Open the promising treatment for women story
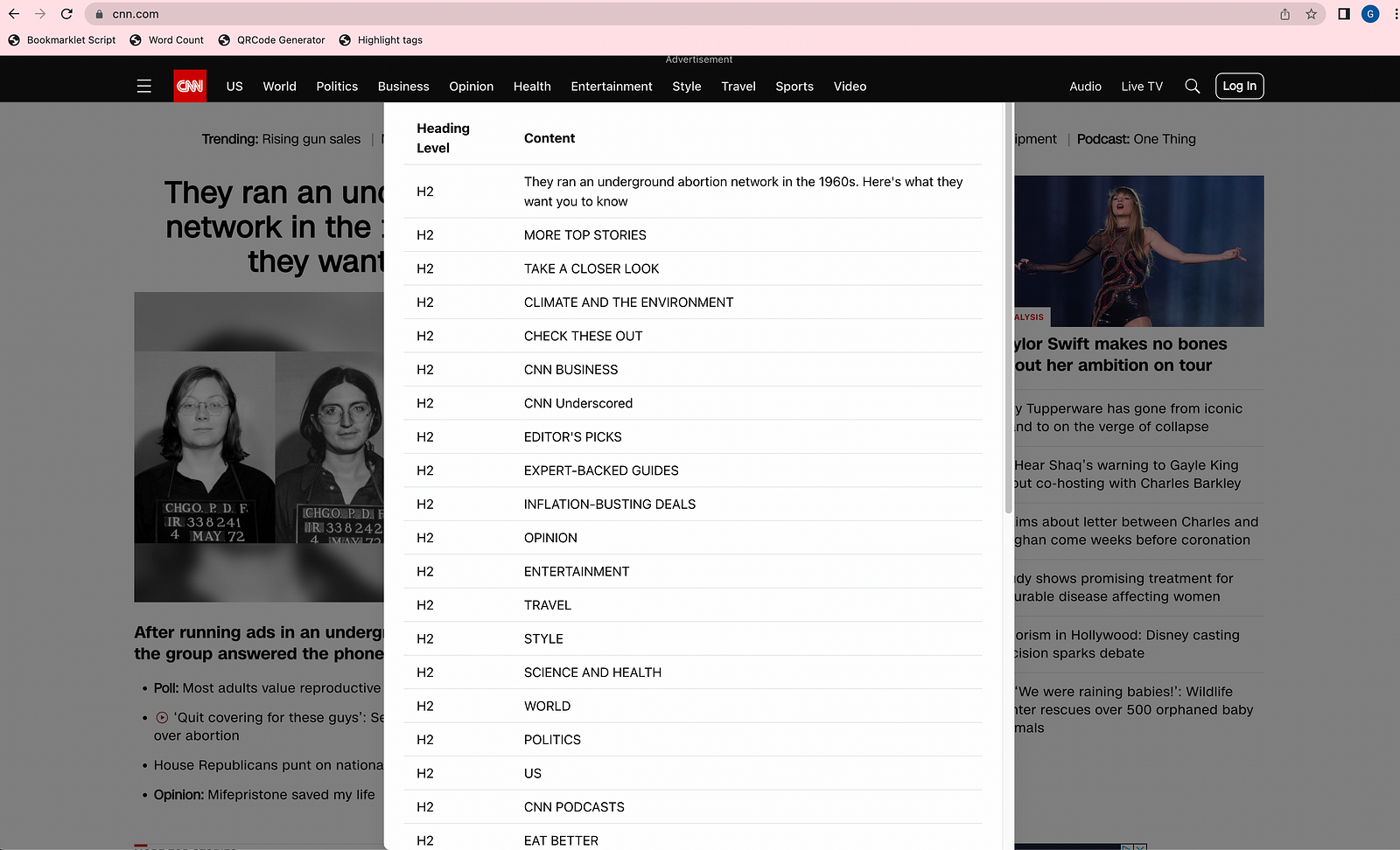 (1123, 587)
